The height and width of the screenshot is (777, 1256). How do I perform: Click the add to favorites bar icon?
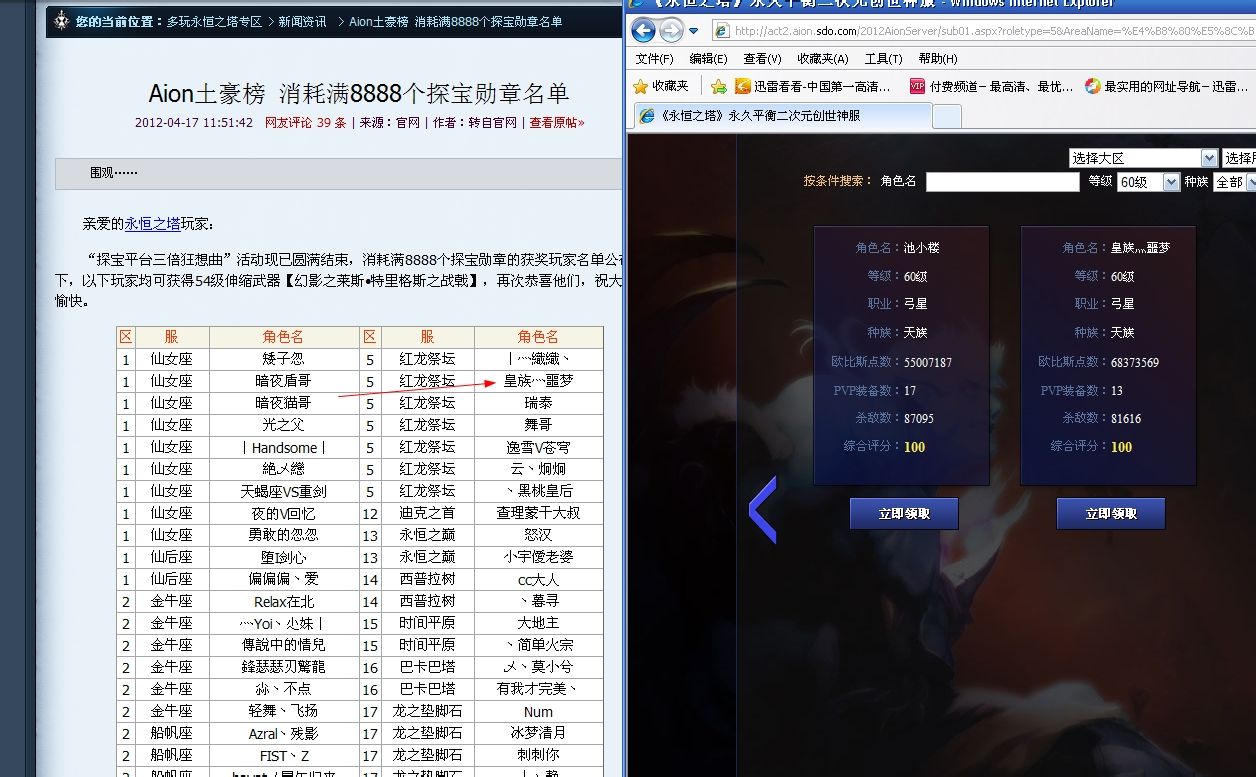click(718, 86)
